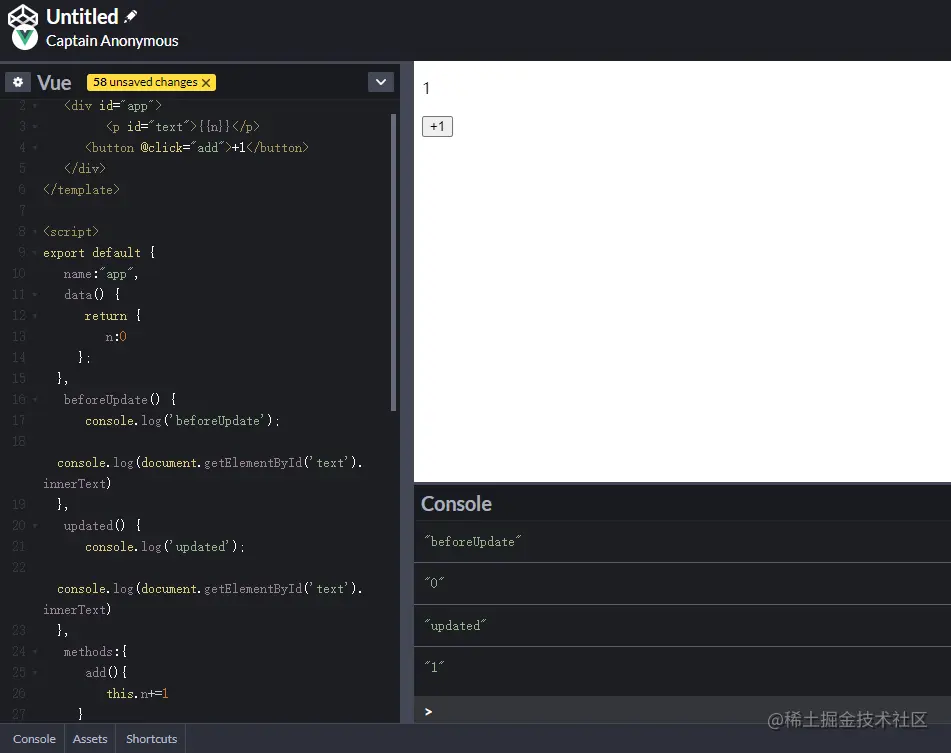The image size is (951, 753).
Task: Click the "beforeUpdate" console log entry
Action: coord(682,541)
